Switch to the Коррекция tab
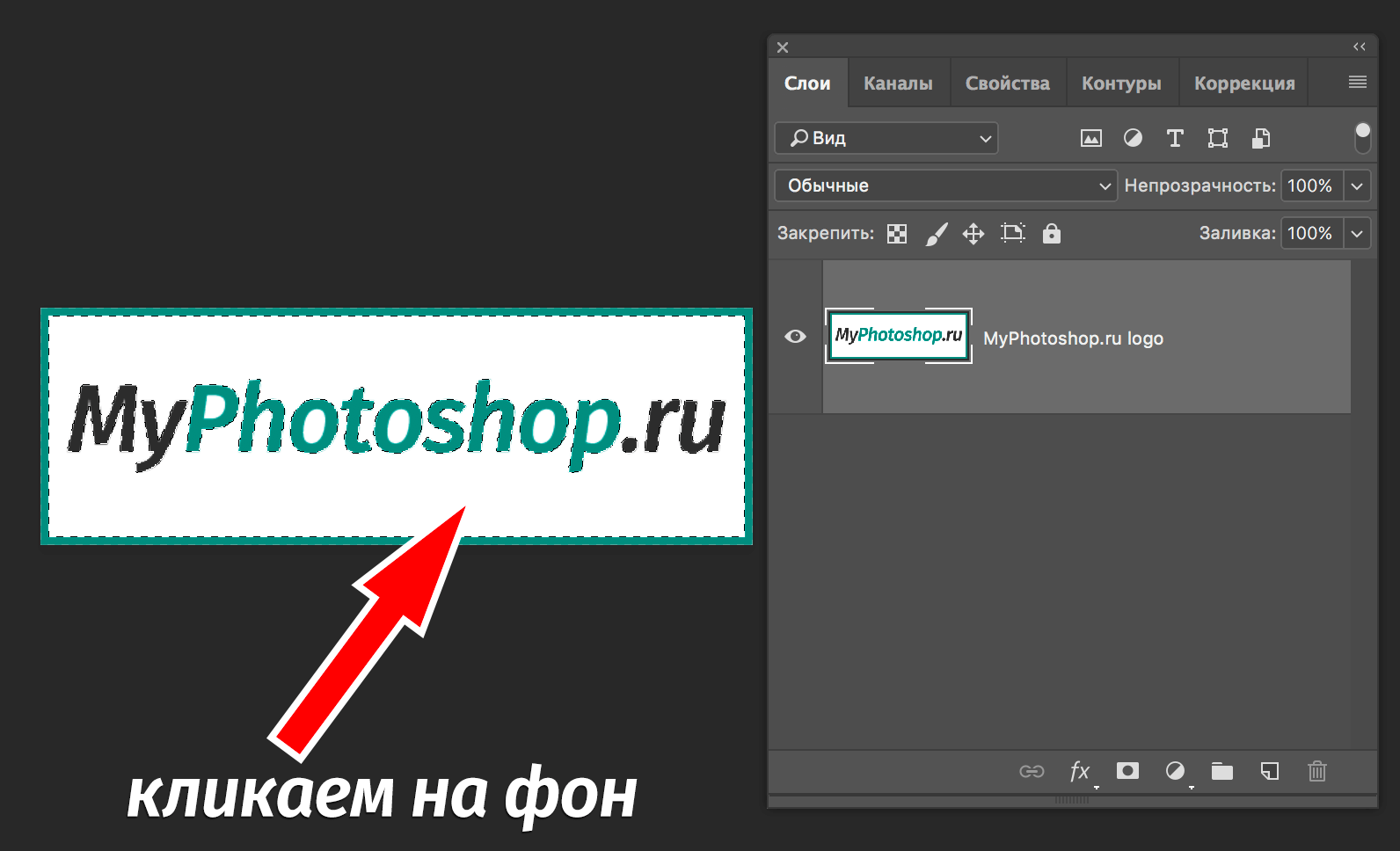Image resolution: width=1400 pixels, height=851 pixels. coord(1244,84)
